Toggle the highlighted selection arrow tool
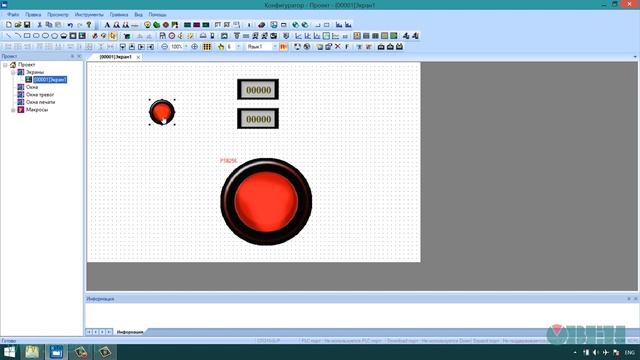 113,36
